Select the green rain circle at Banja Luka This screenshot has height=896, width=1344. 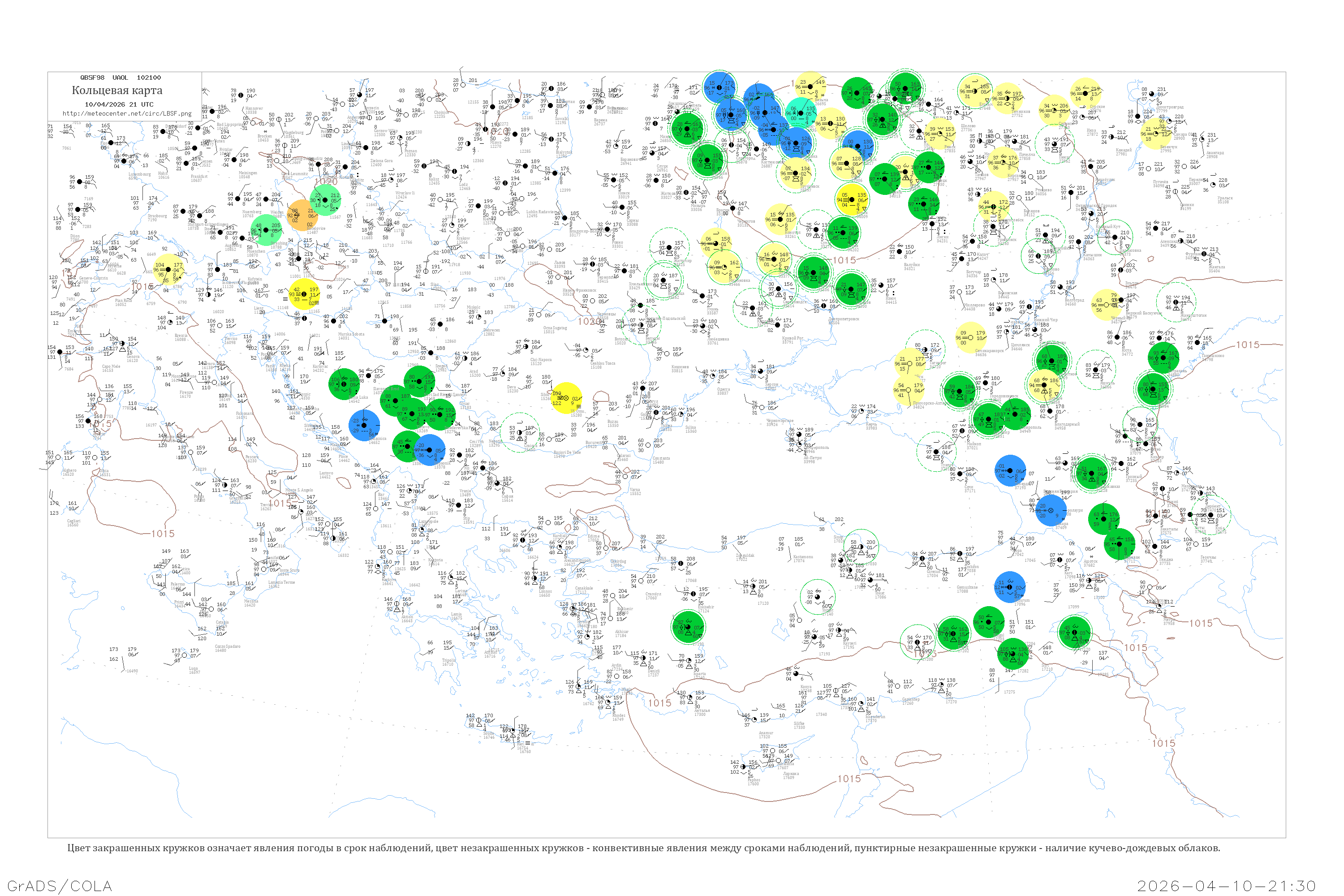point(345,383)
